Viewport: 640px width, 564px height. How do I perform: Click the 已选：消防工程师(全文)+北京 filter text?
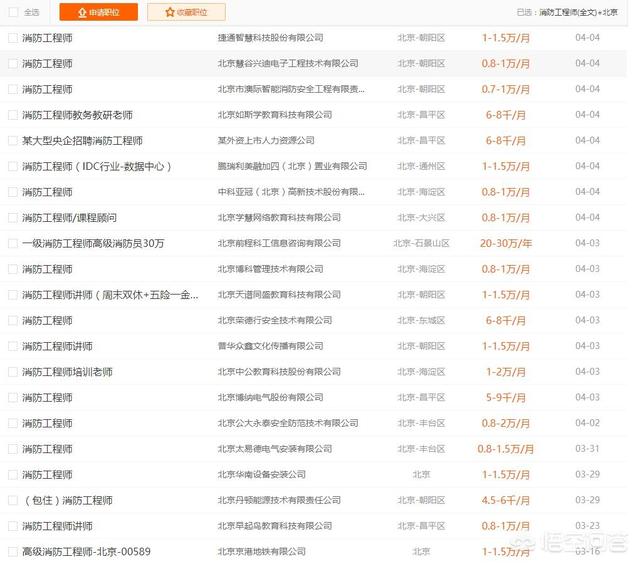point(567,13)
